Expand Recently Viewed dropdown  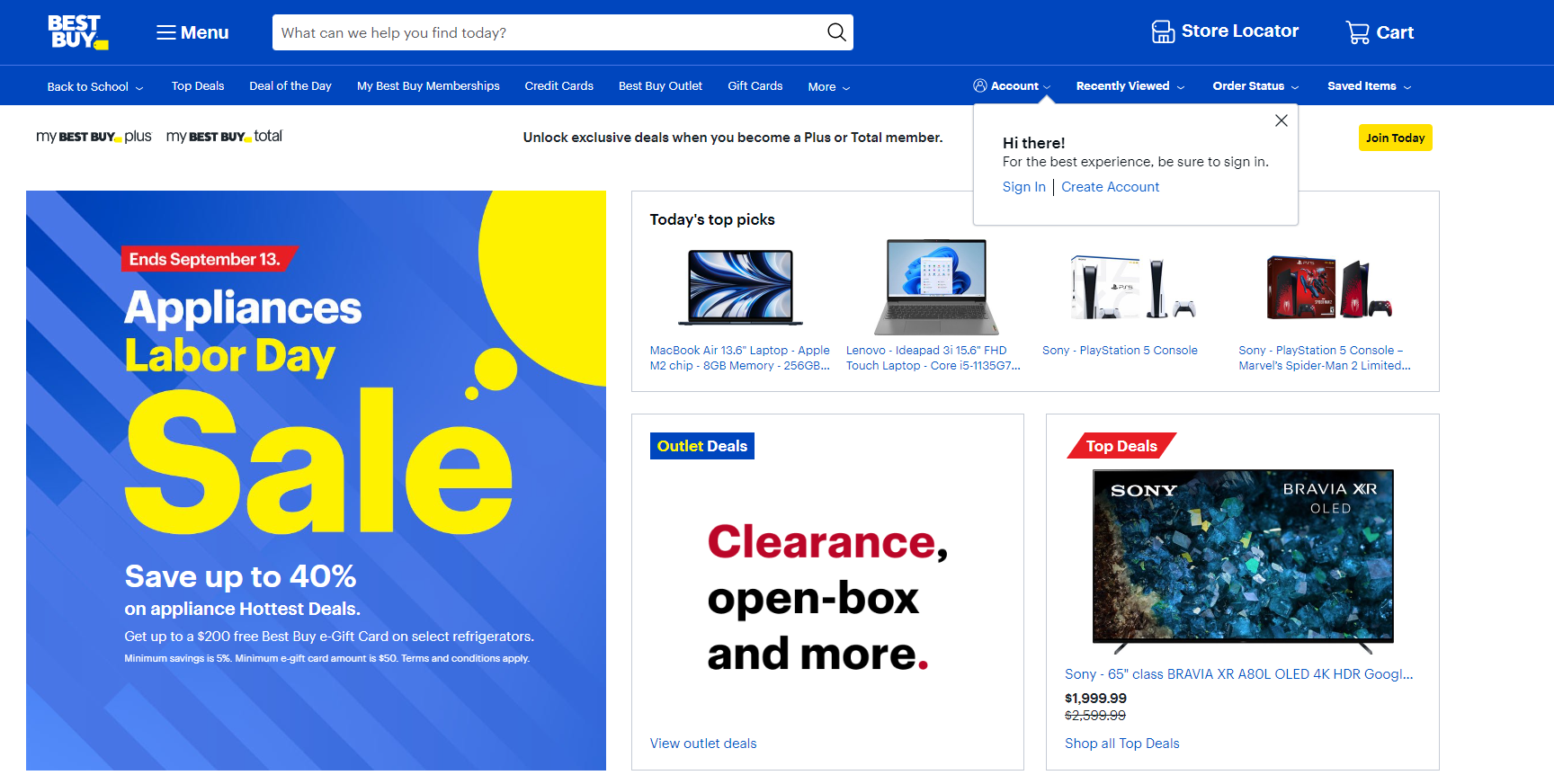(1130, 86)
